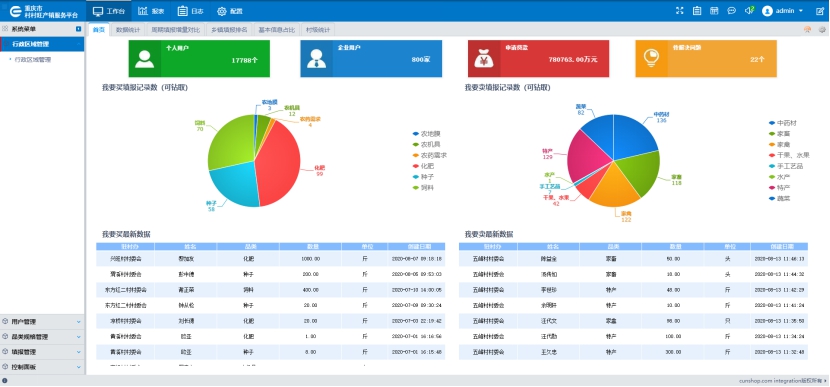Toggle 中药材 legend item in sell chart

(782, 123)
